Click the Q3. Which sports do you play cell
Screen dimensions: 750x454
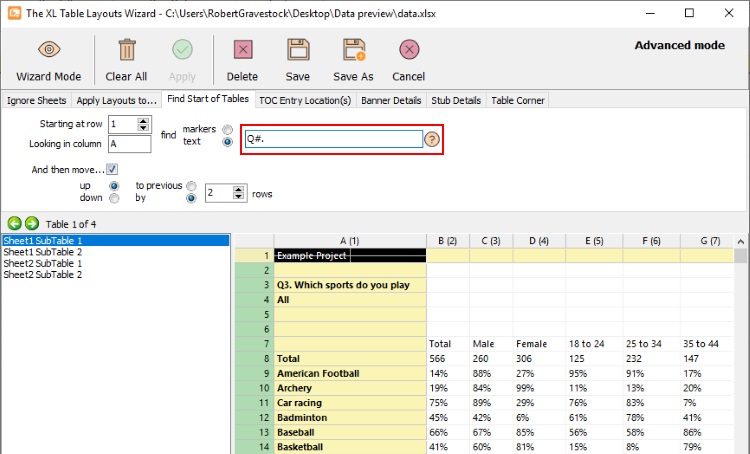(x=350, y=285)
